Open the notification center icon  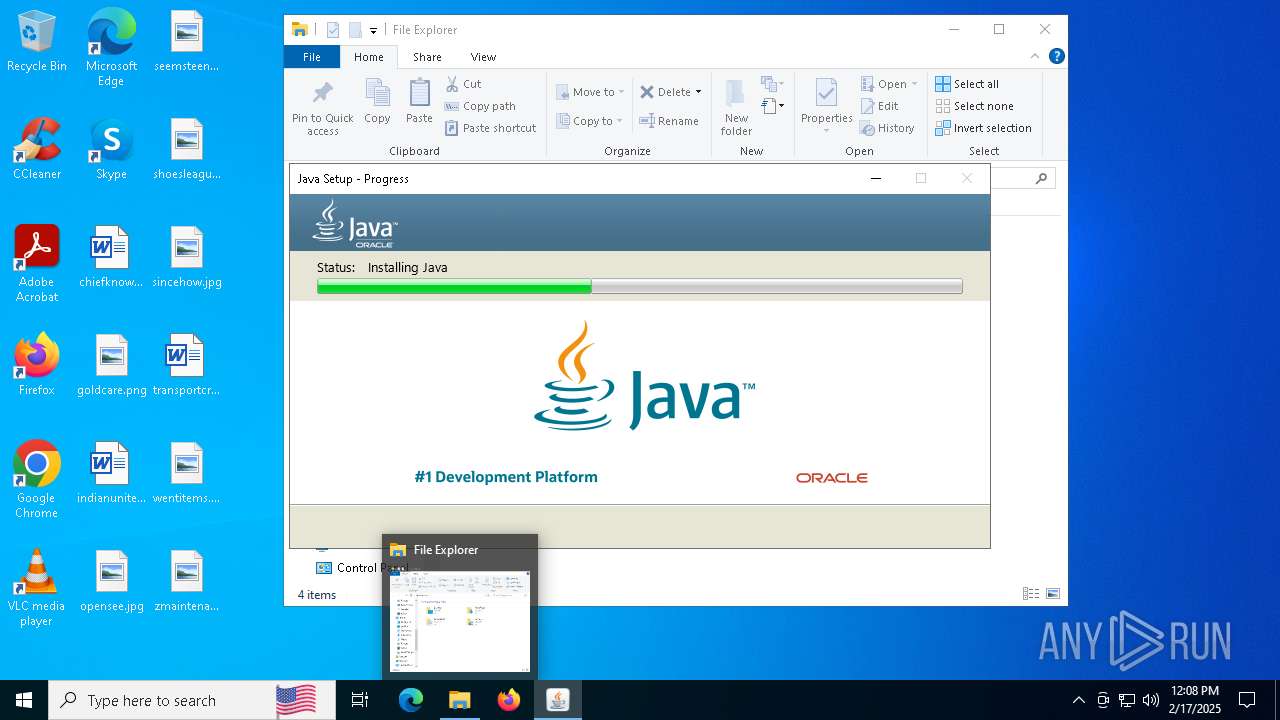pos(1247,700)
